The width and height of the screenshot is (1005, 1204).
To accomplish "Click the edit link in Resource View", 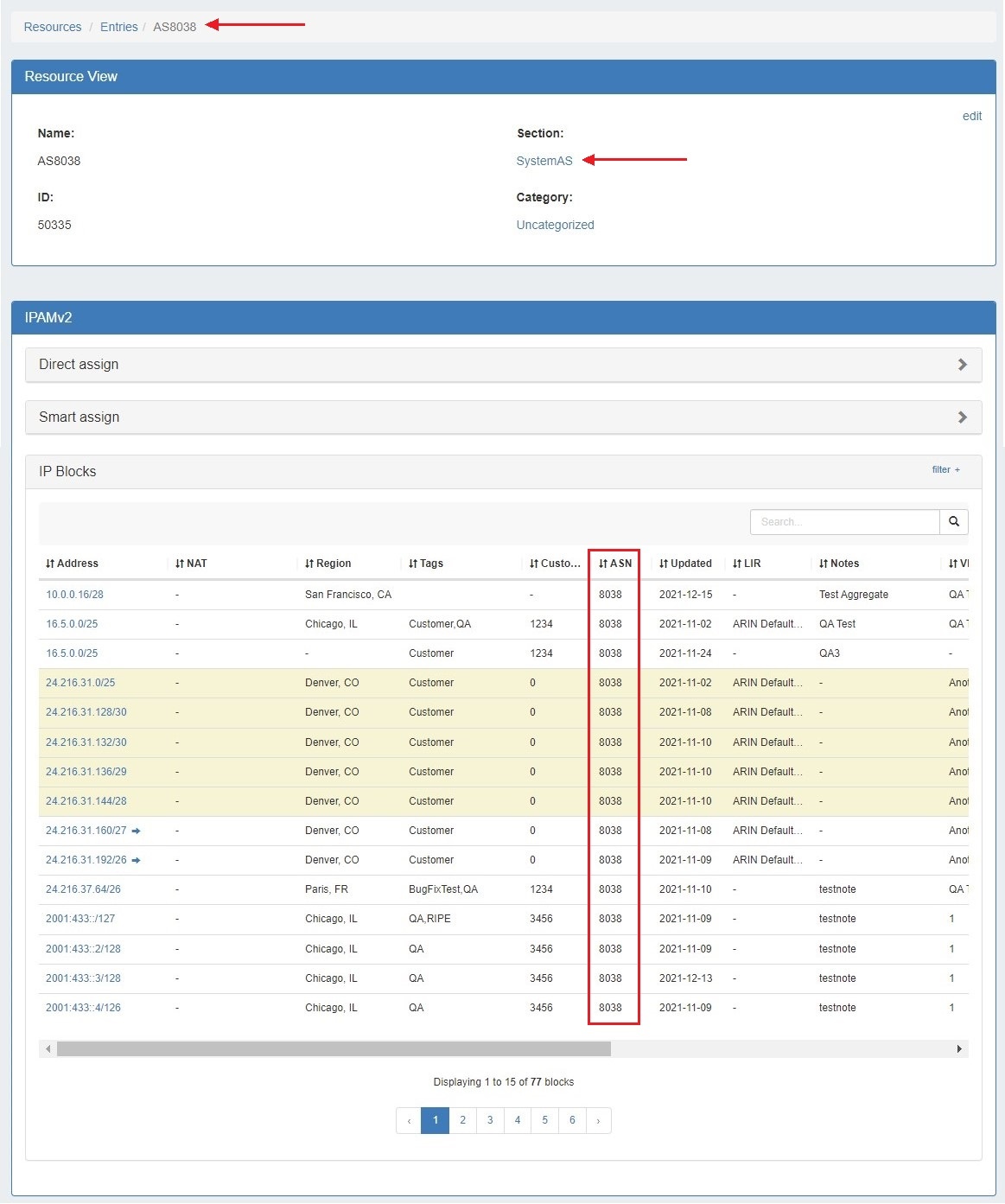I will pos(971,116).
